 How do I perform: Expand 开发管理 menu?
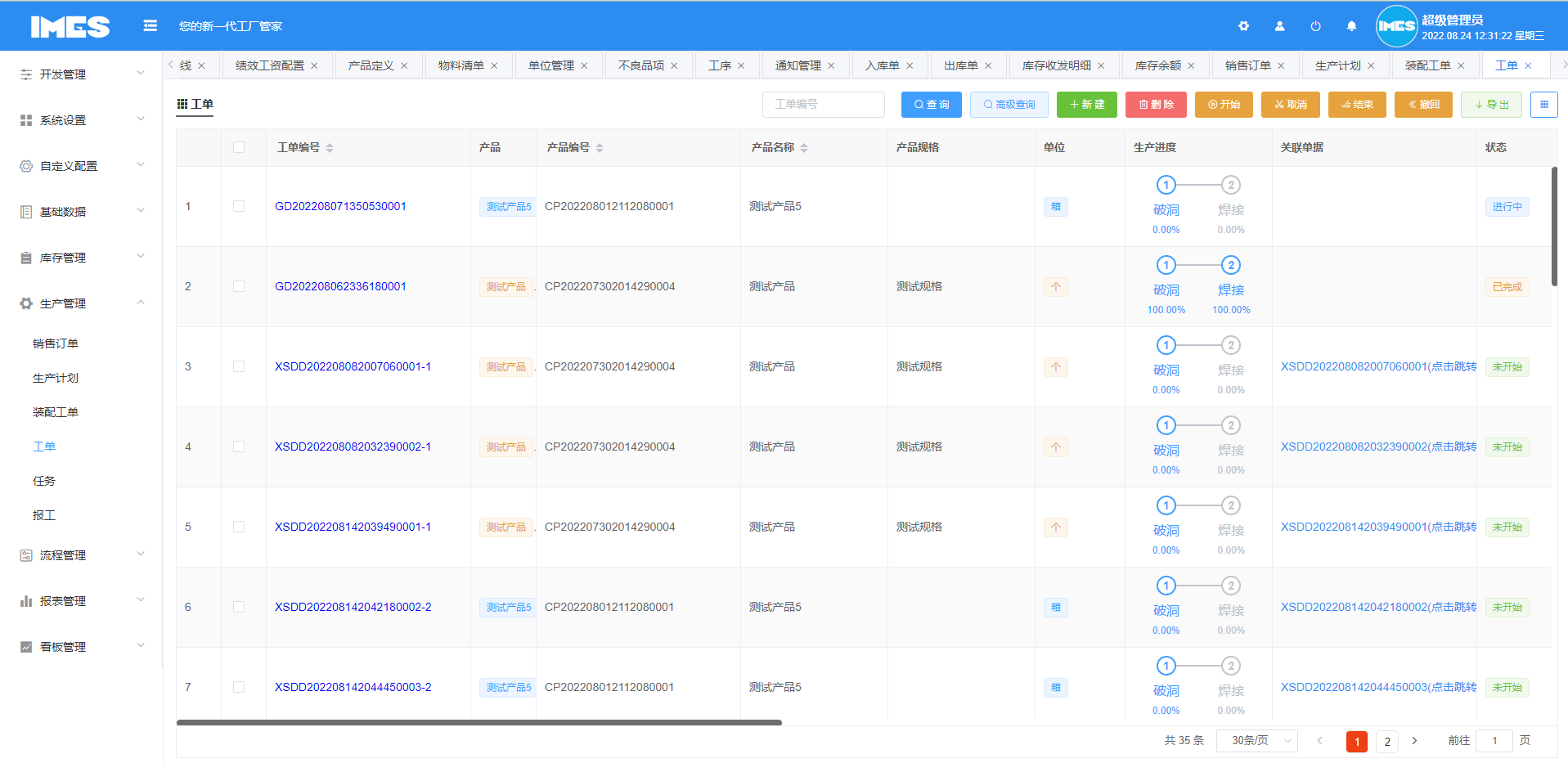pyautogui.click(x=141, y=73)
